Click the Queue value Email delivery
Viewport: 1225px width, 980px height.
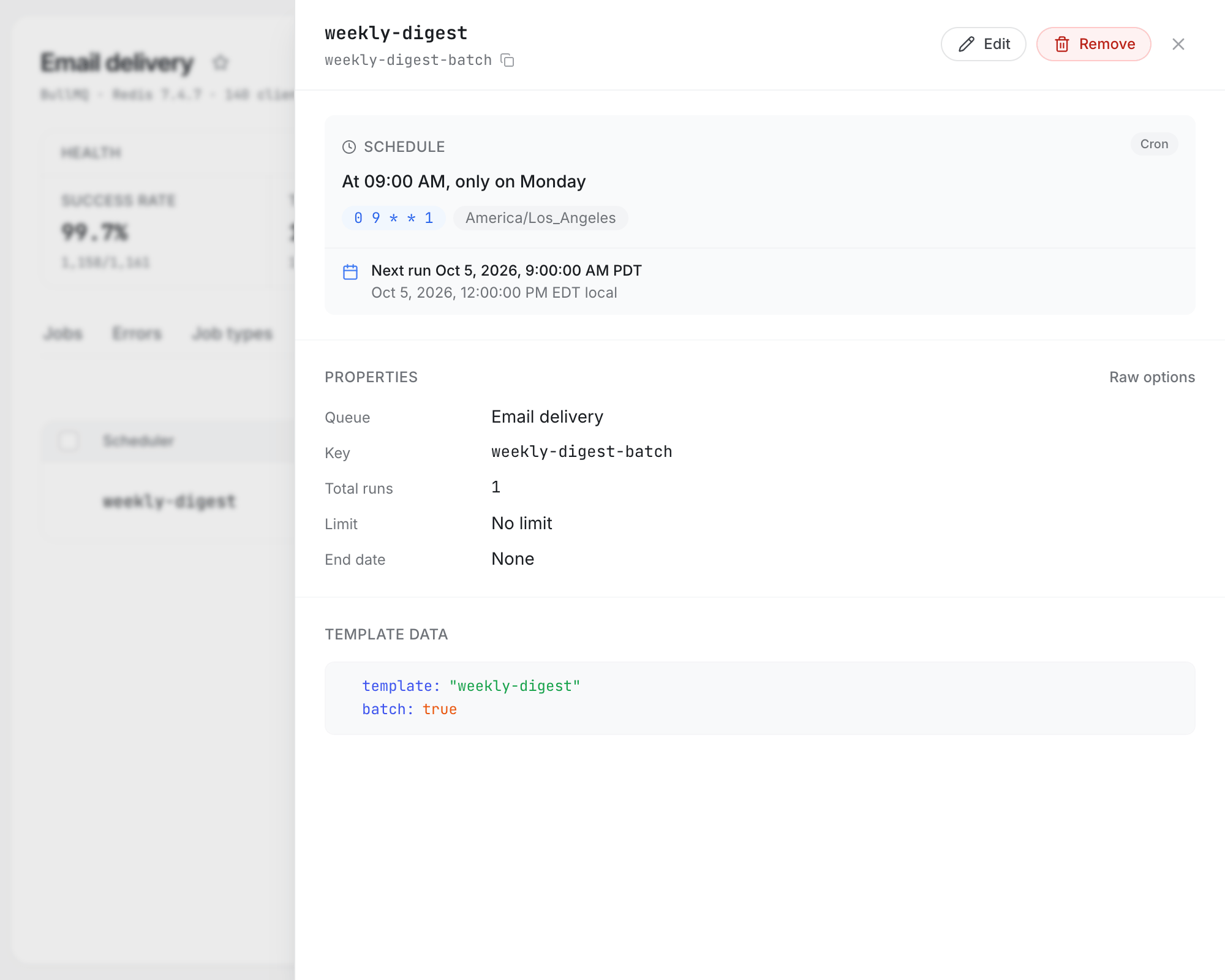tap(547, 417)
